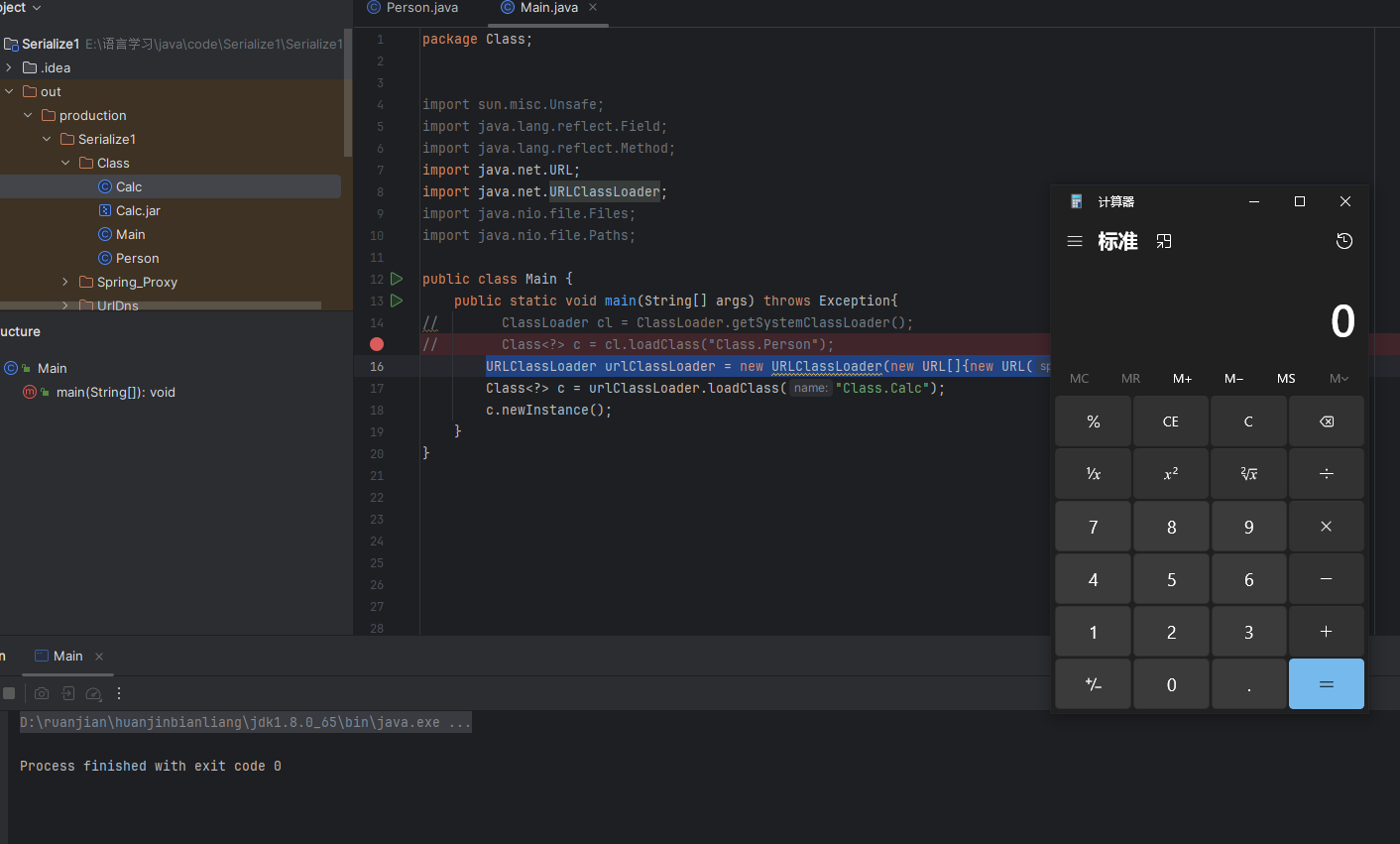The height and width of the screenshot is (844, 1400).
Task: Click Calculator plus key
Action: pyautogui.click(x=1327, y=632)
